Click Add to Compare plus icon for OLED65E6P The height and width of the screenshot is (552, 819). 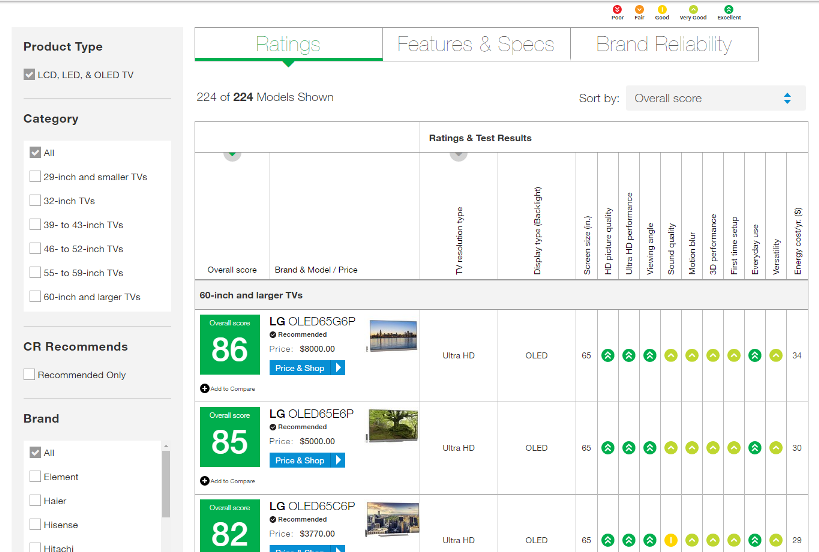204,481
